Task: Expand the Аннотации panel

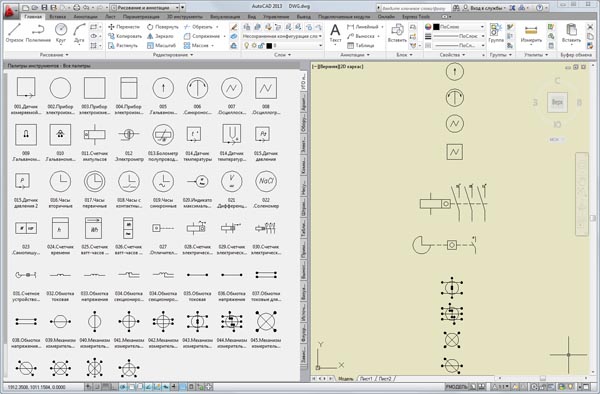Action: pyautogui.click(x=355, y=55)
